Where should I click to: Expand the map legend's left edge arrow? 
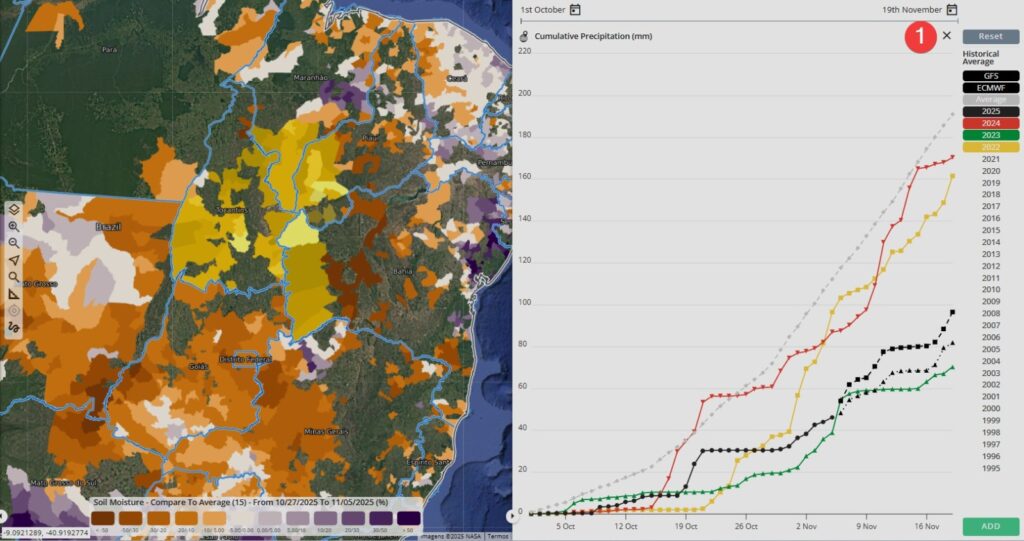[x=4, y=516]
